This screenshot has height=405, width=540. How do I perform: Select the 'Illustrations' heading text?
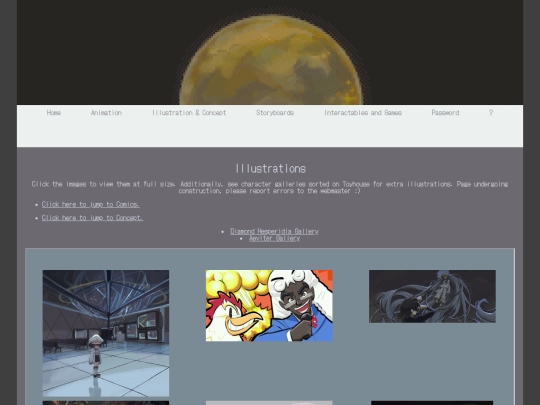pos(270,169)
